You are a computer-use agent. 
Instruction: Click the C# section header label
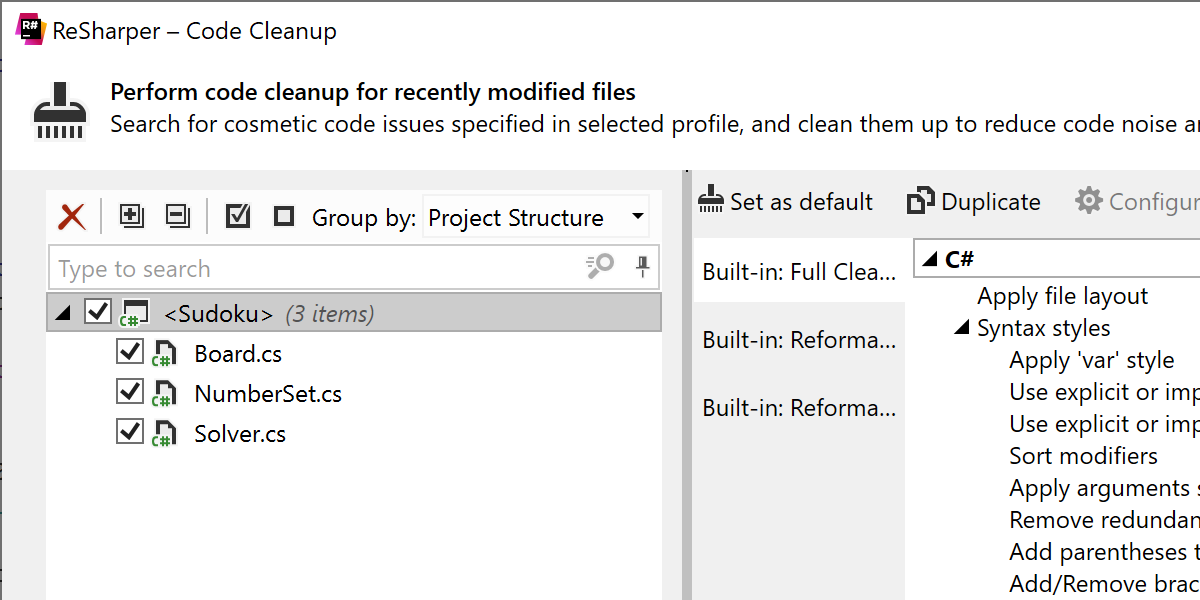click(960, 260)
